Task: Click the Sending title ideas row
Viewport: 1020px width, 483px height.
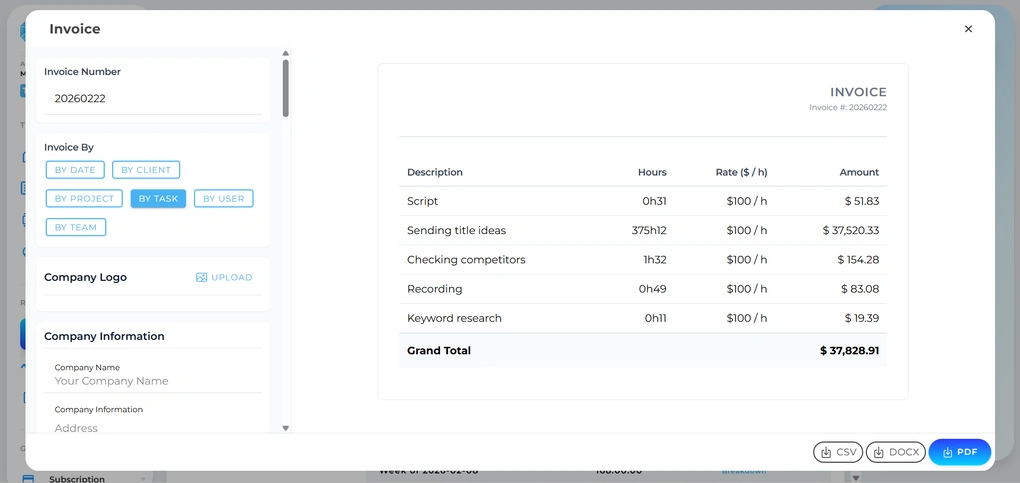Action: (x=643, y=230)
